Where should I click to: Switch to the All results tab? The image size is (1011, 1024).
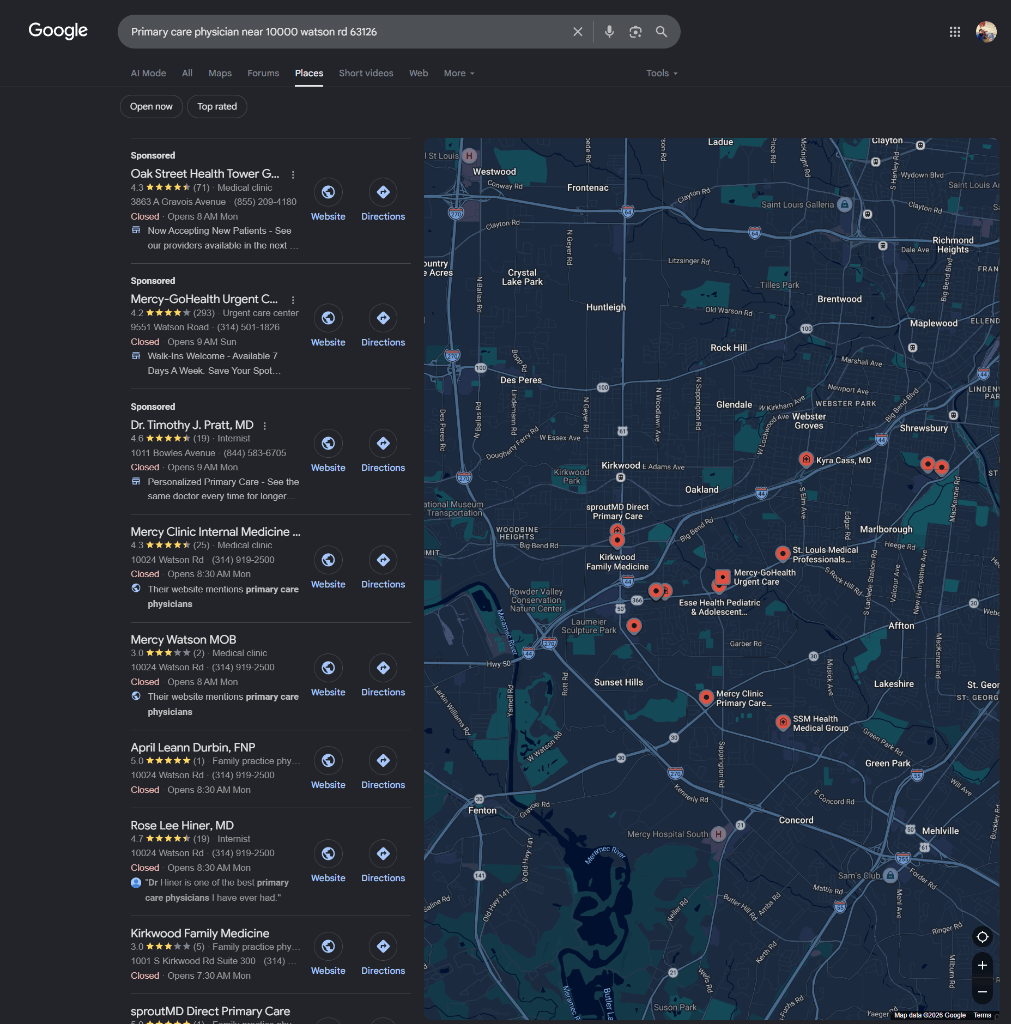(187, 73)
